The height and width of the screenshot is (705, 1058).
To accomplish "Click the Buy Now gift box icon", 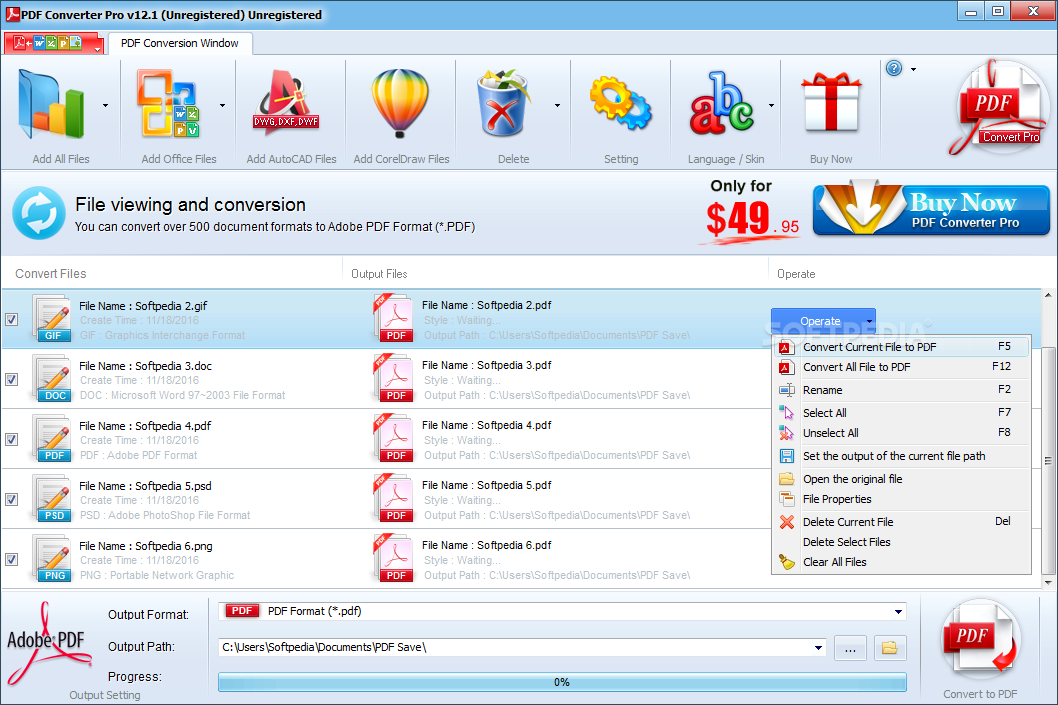I will [x=831, y=103].
